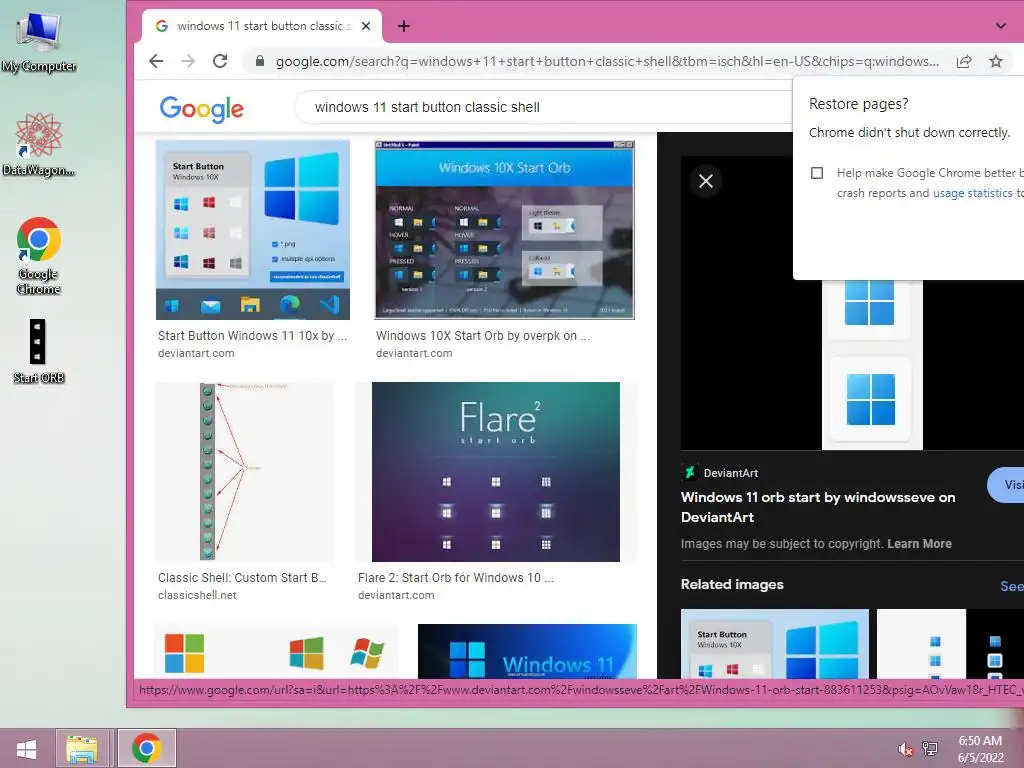This screenshot has width=1024, height=768.
Task: Close the image preview panel
Action: 705,181
